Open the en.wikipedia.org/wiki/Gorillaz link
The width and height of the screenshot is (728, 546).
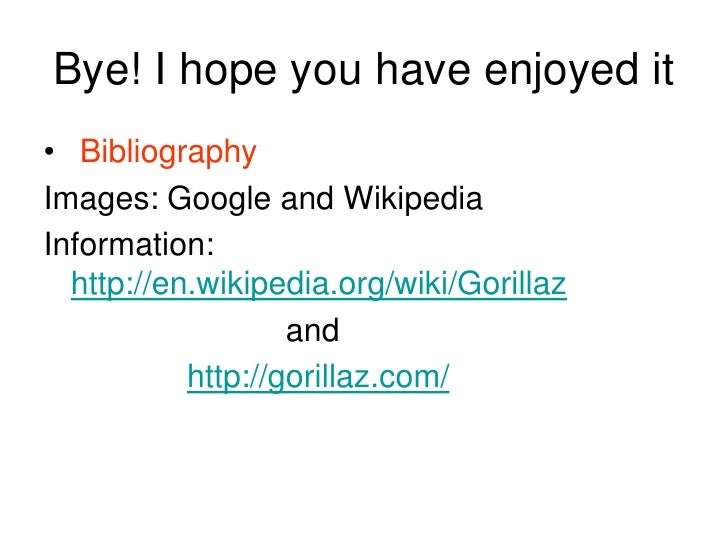318,284
